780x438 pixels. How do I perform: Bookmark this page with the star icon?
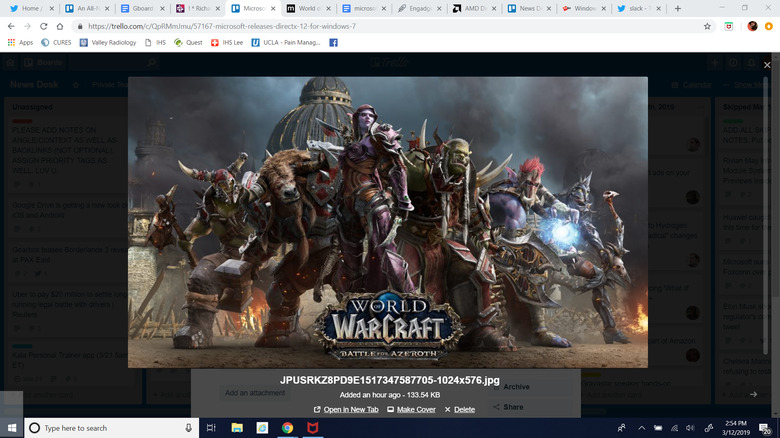[707, 26]
